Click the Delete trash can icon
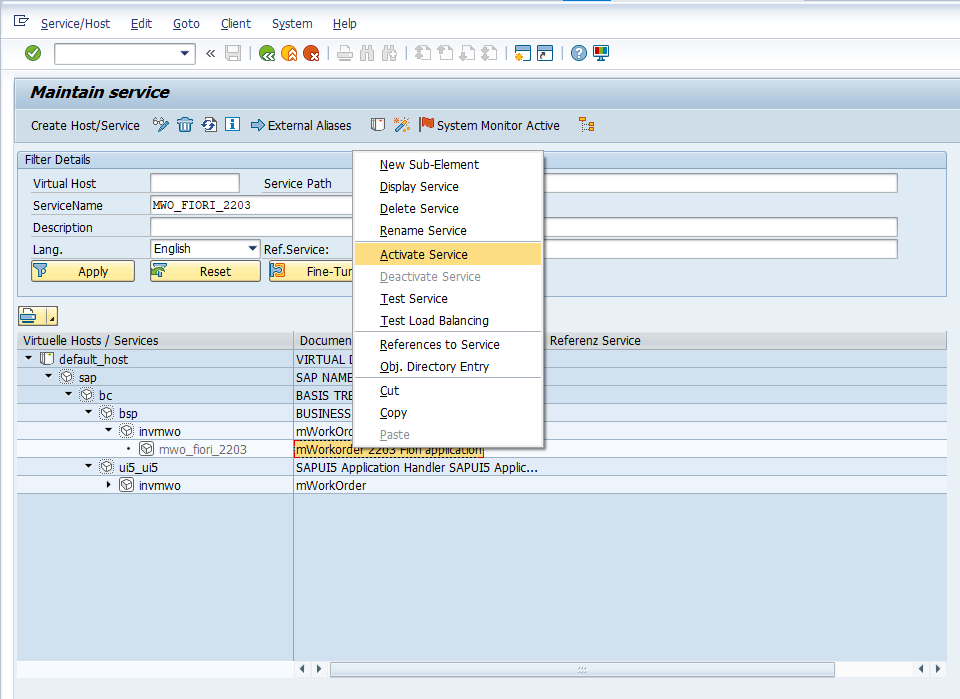The height and width of the screenshot is (699, 960). pos(185,125)
